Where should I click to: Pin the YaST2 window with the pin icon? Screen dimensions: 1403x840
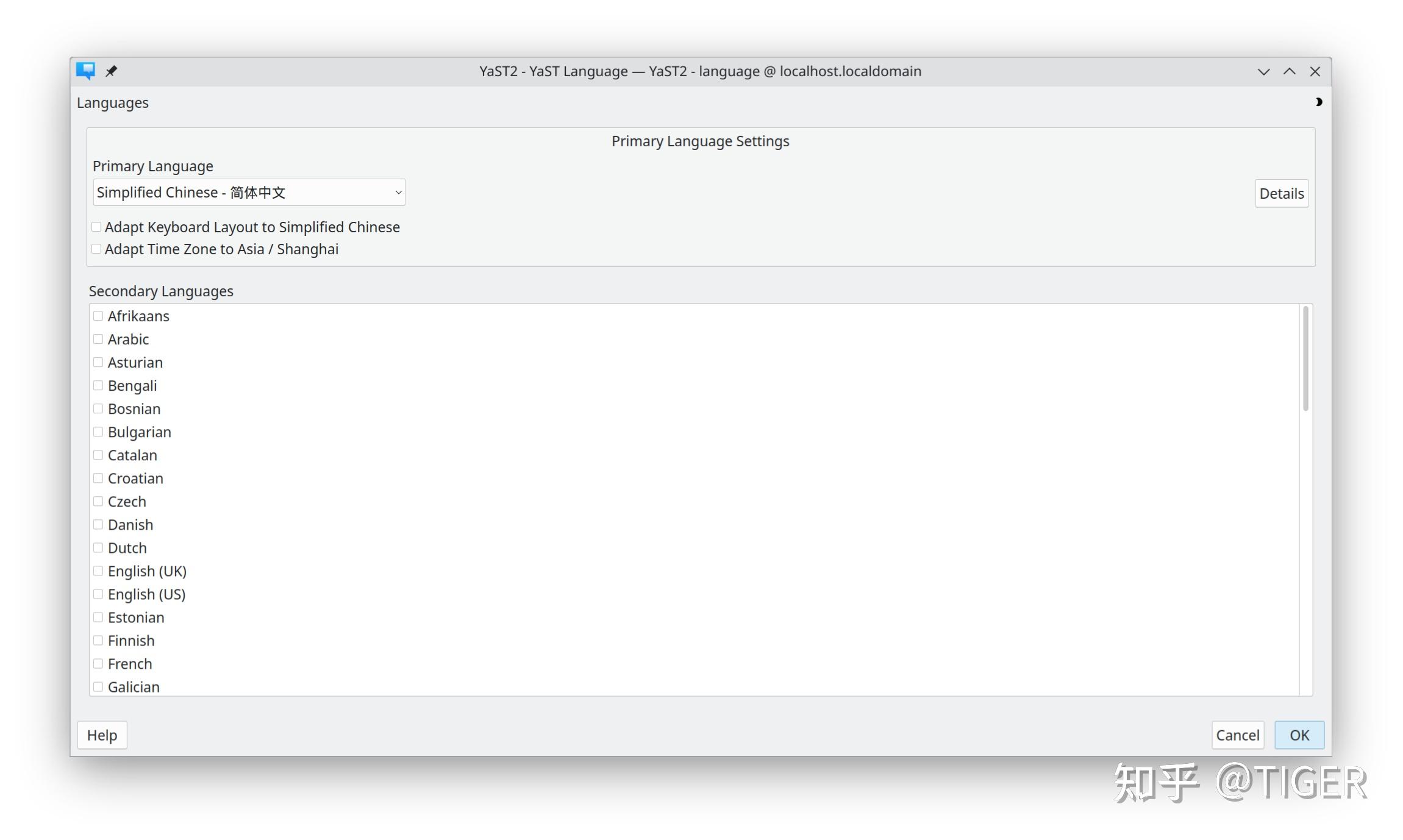coord(111,71)
